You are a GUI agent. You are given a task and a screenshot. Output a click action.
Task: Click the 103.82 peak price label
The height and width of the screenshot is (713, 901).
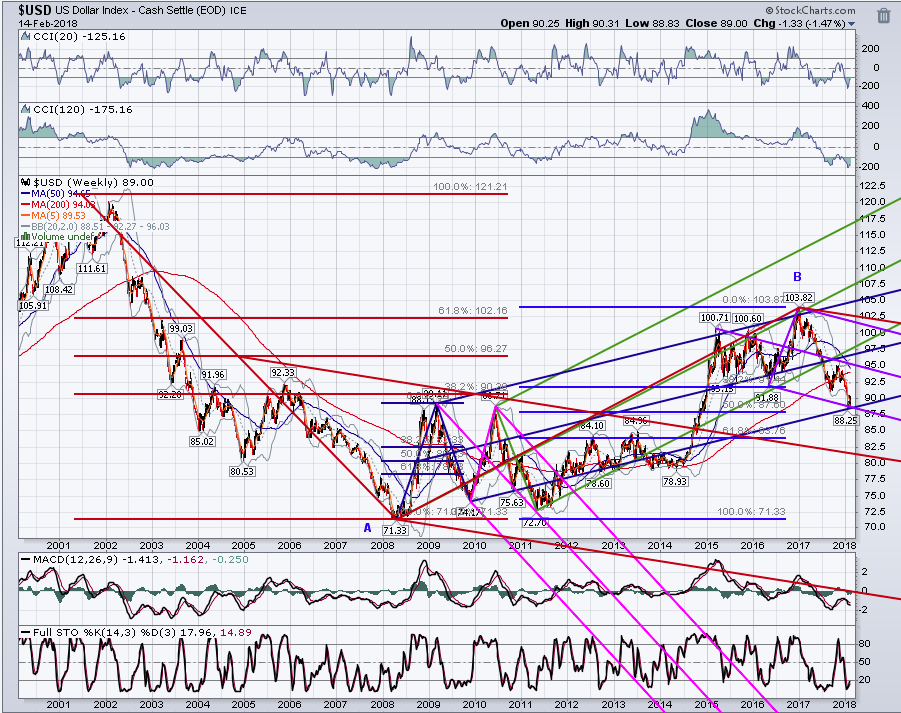(799, 298)
